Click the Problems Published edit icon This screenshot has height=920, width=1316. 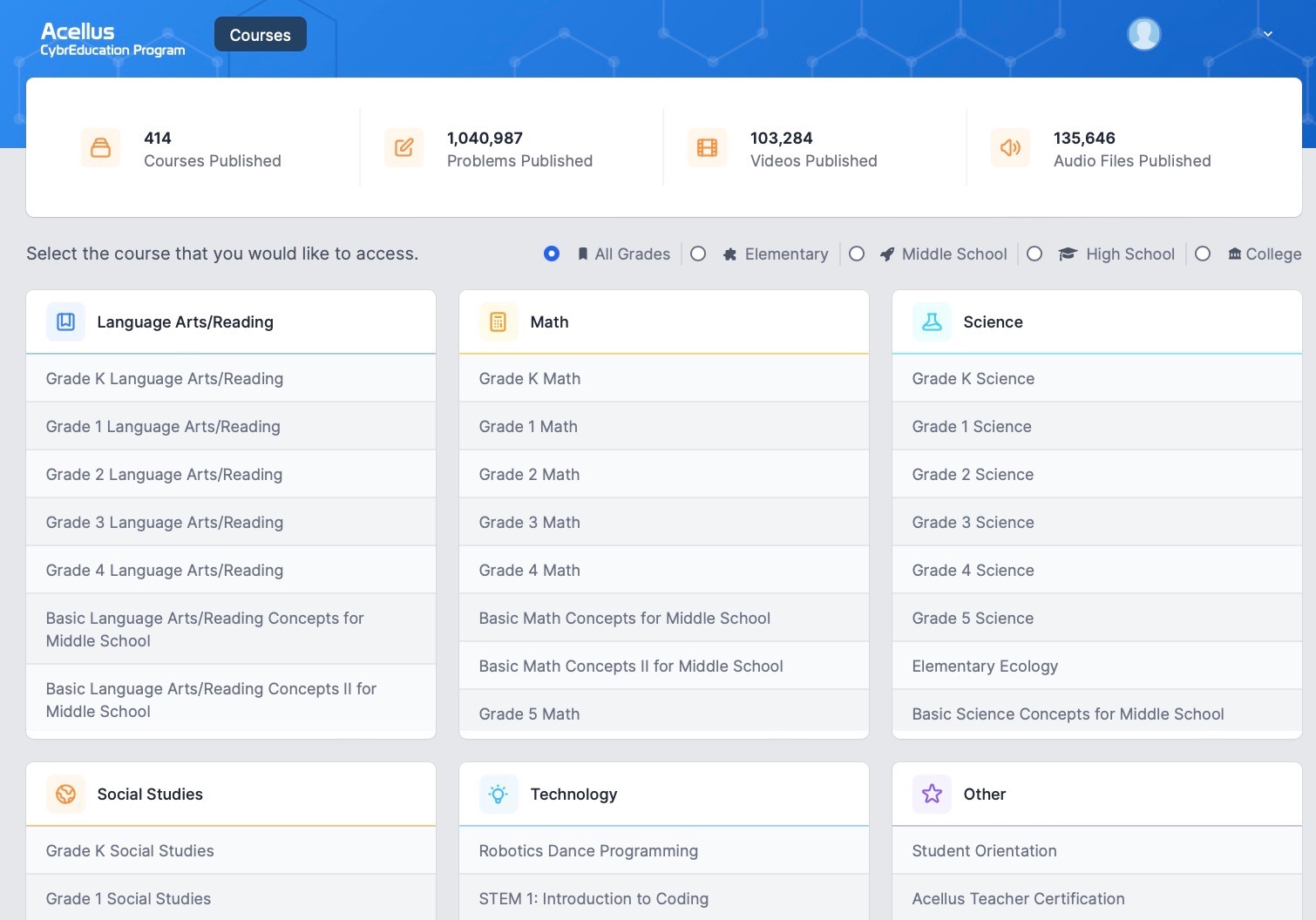click(x=404, y=147)
